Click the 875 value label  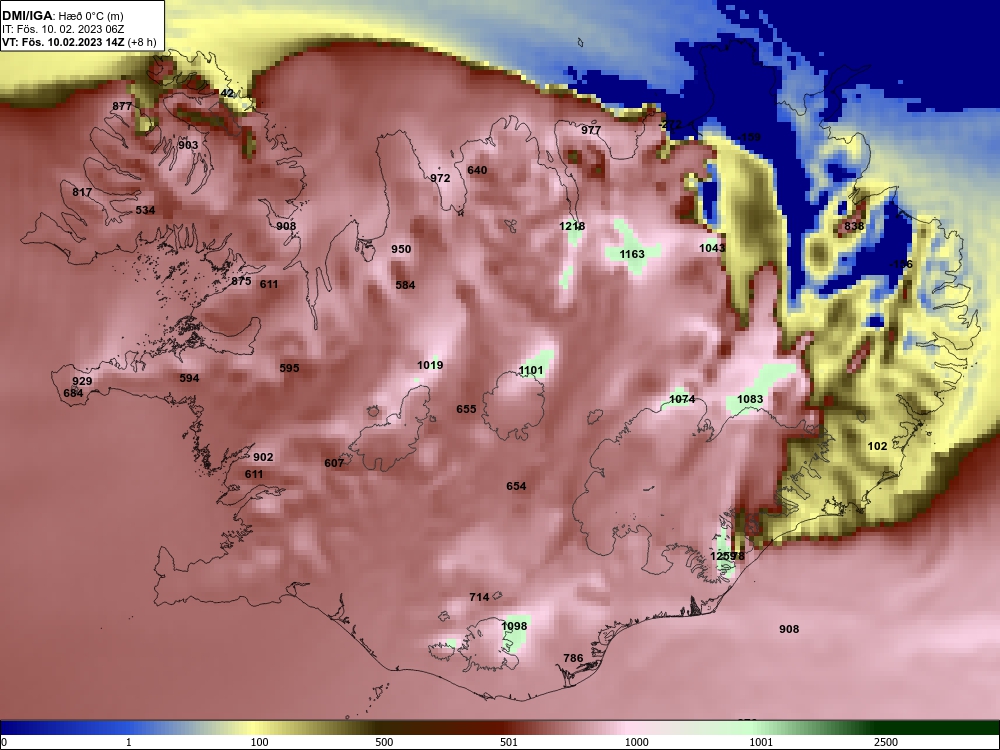pos(241,281)
